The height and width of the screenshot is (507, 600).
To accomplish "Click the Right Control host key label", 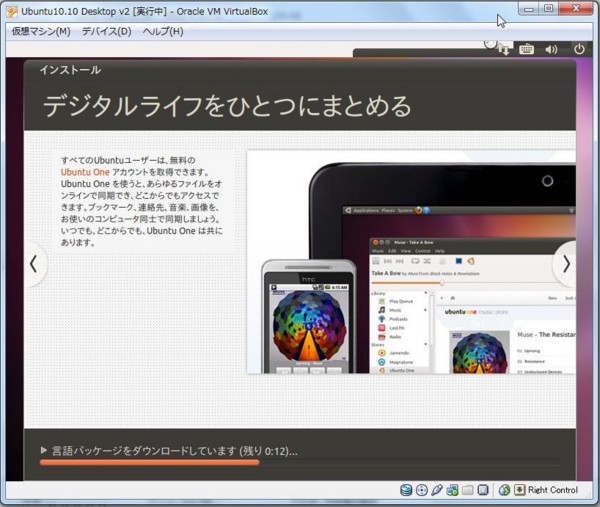I will click(x=553, y=490).
